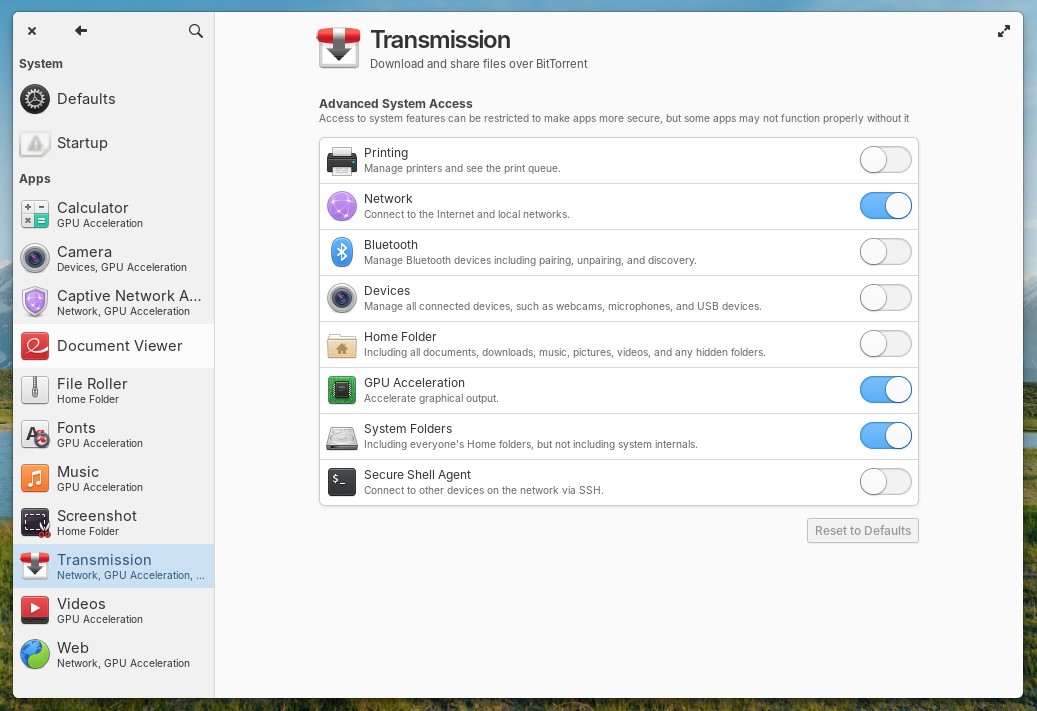Click the Bluetooth symbol icon
Screen dimensions: 1037x711
tap(342, 252)
